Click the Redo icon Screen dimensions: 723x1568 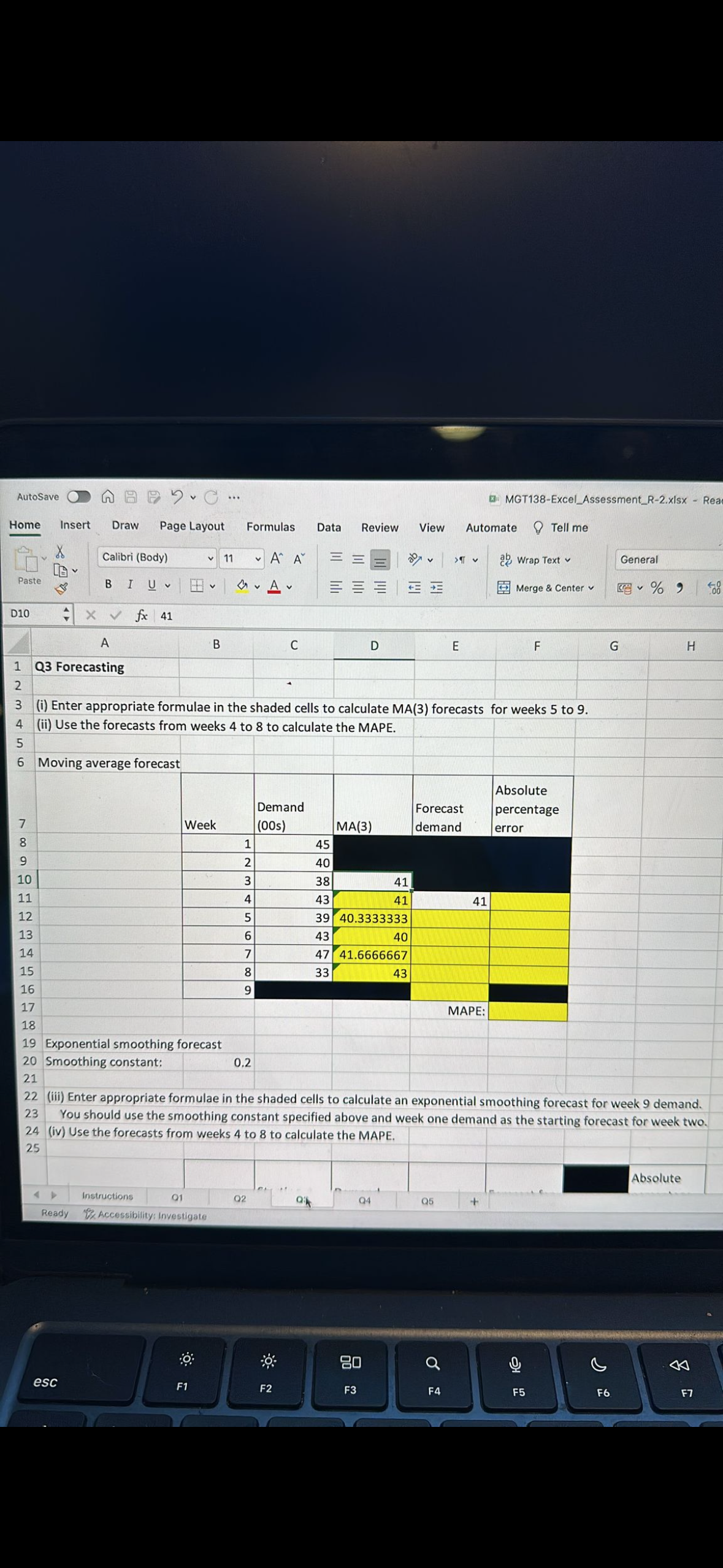tap(211, 497)
